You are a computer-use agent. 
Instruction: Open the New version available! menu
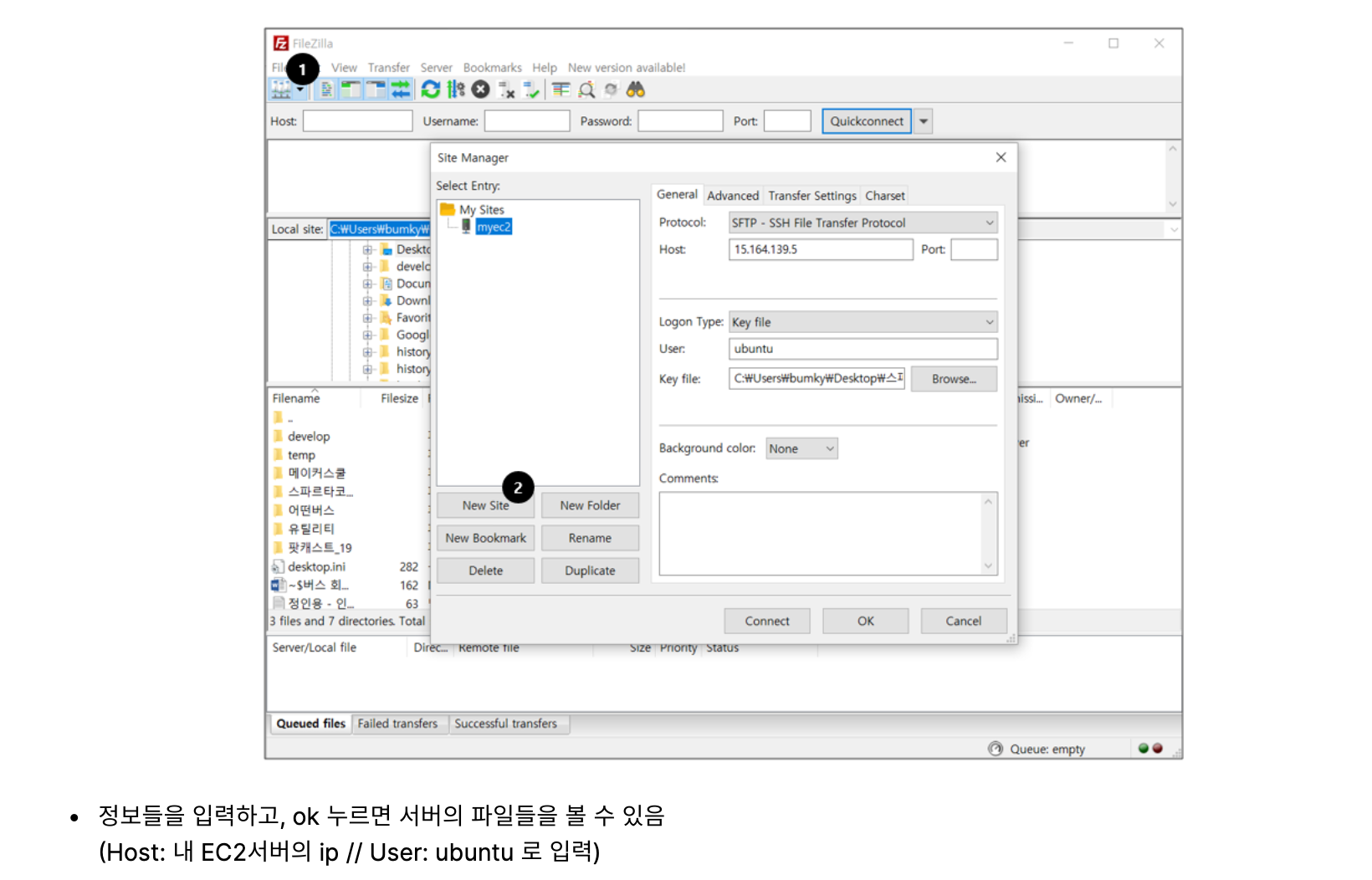(627, 68)
